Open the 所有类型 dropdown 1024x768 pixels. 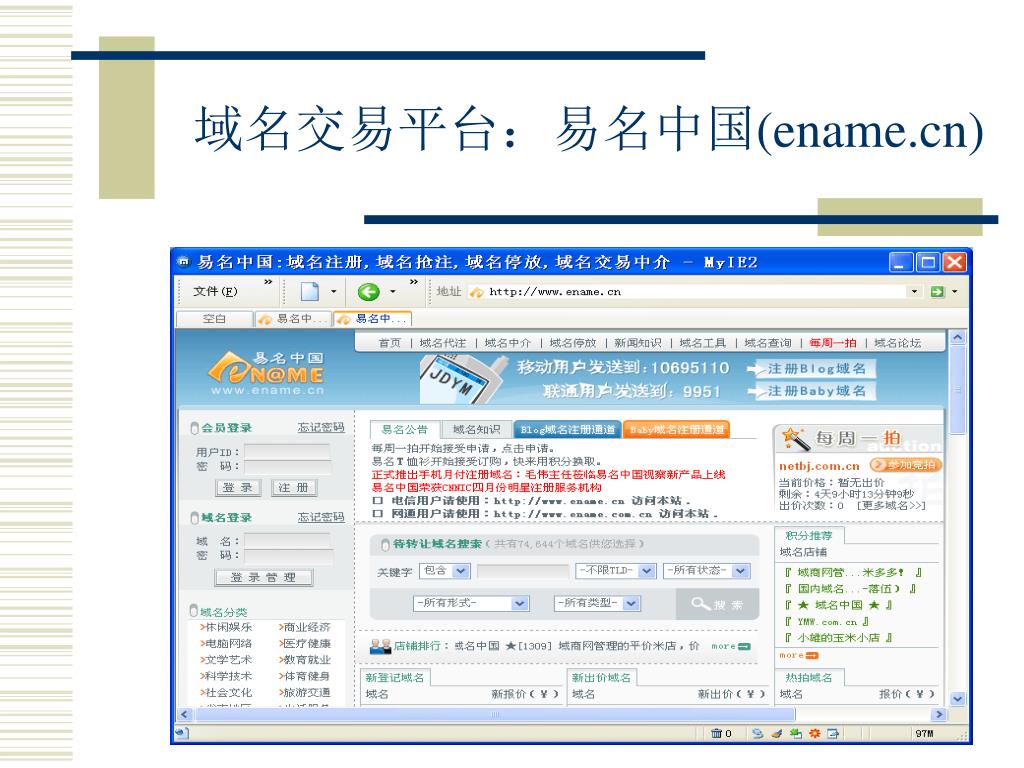(631, 603)
